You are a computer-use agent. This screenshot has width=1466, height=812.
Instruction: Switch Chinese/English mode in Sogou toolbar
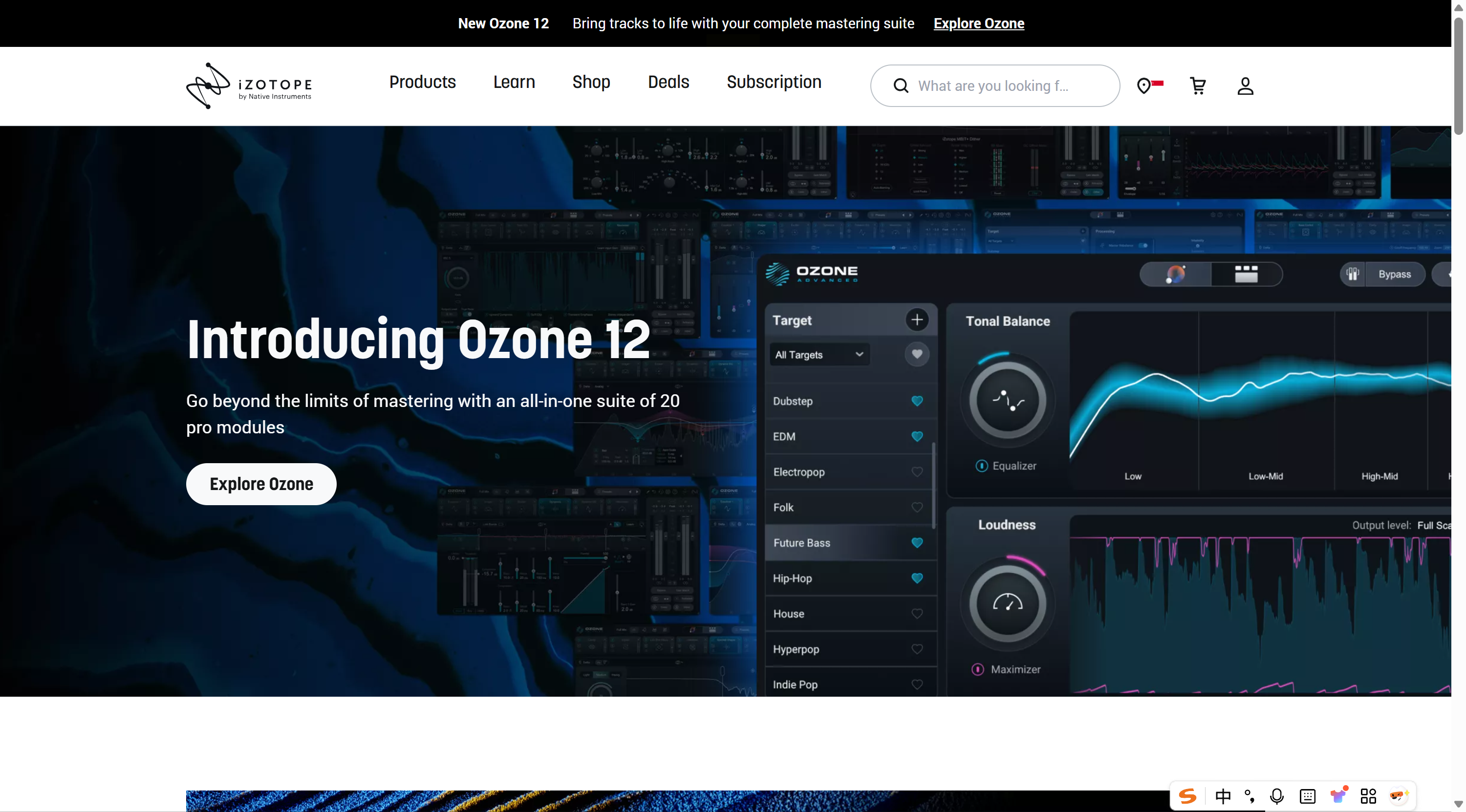[x=1223, y=795]
